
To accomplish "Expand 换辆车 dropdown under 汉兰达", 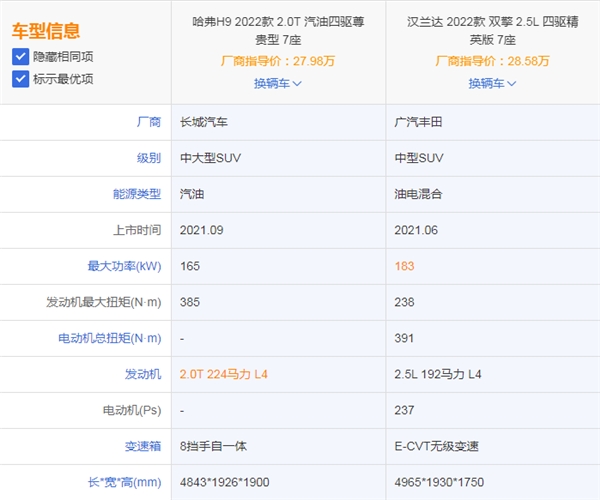I will point(492,84).
